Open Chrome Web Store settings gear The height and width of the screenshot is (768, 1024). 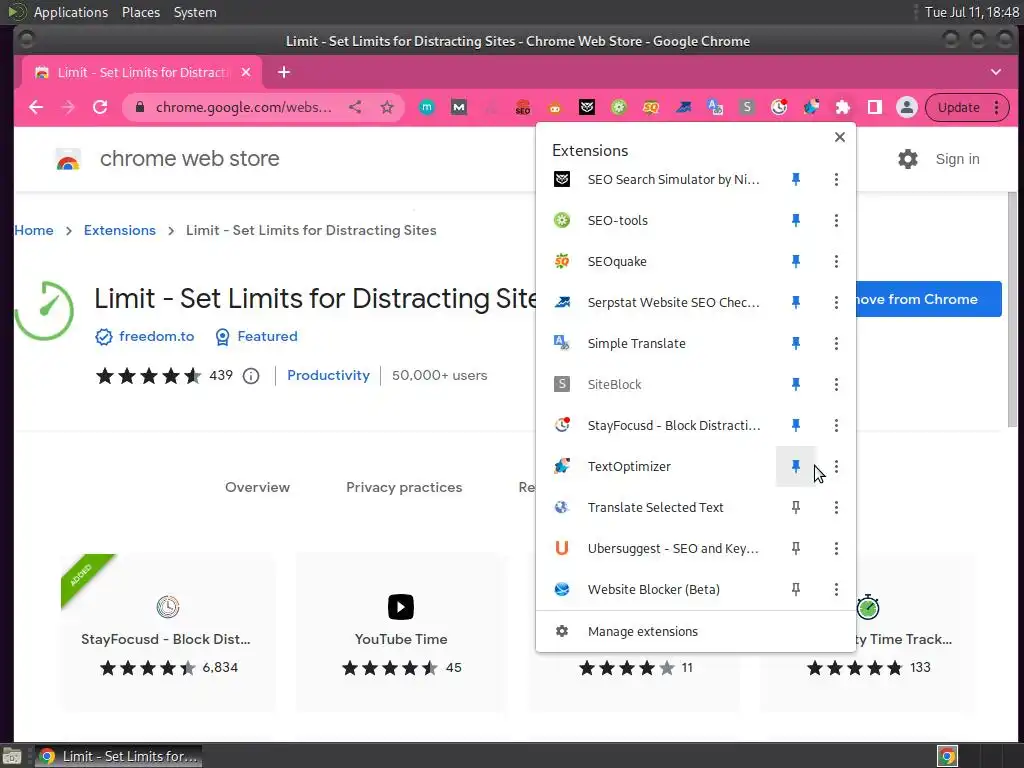pos(907,159)
